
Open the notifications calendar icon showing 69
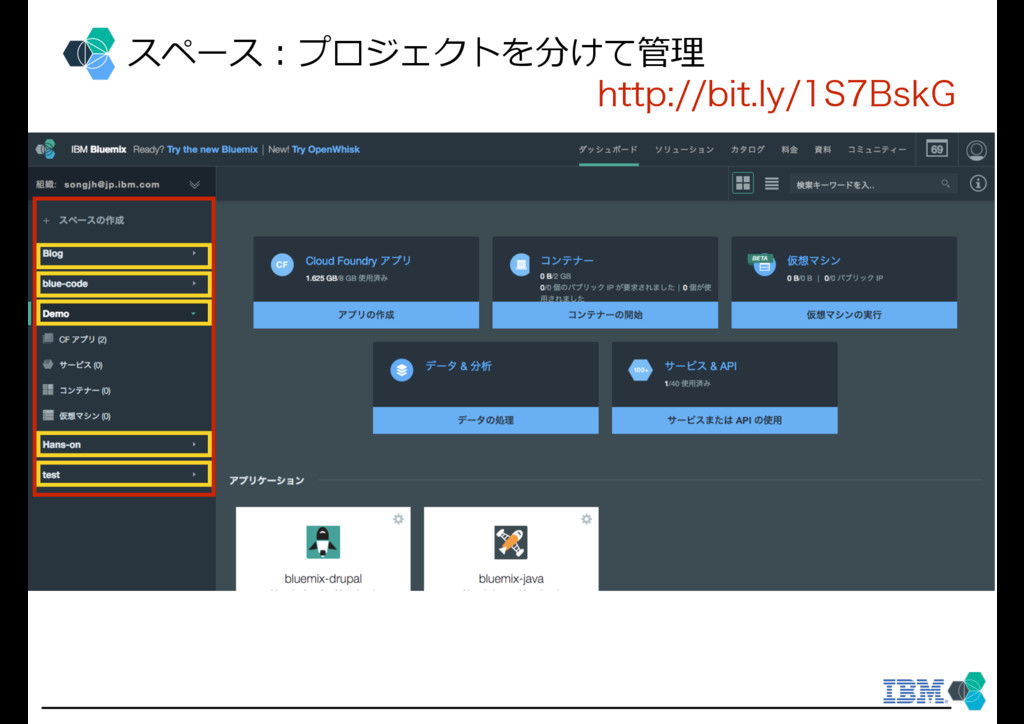point(936,149)
